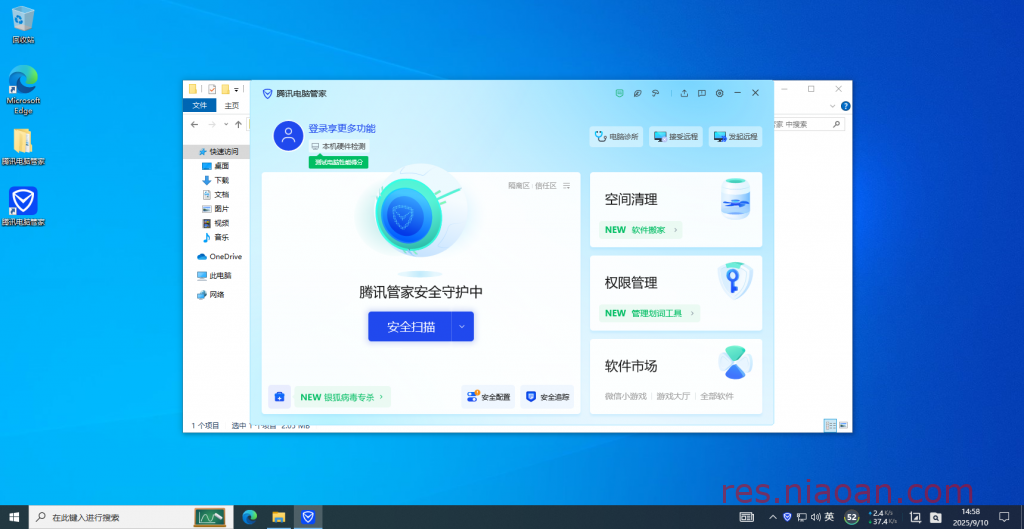Switch Explorer to large icons view
This screenshot has width=1024, height=529.
pyautogui.click(x=843, y=425)
